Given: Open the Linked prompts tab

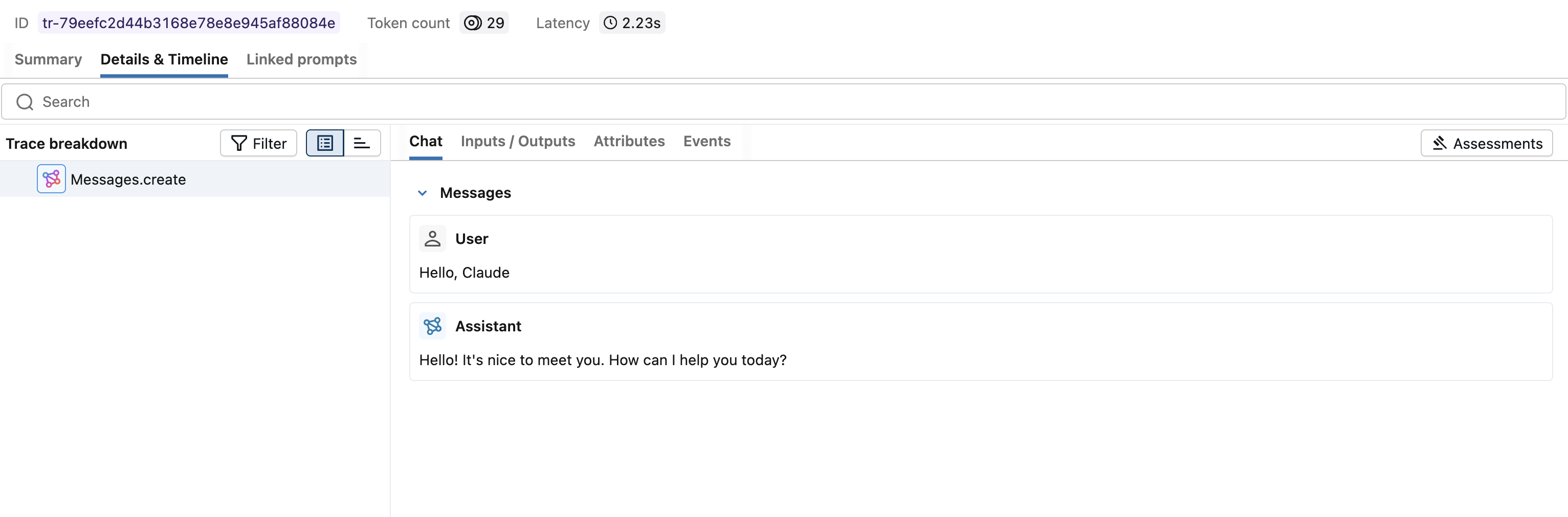Looking at the screenshot, I should tap(301, 60).
